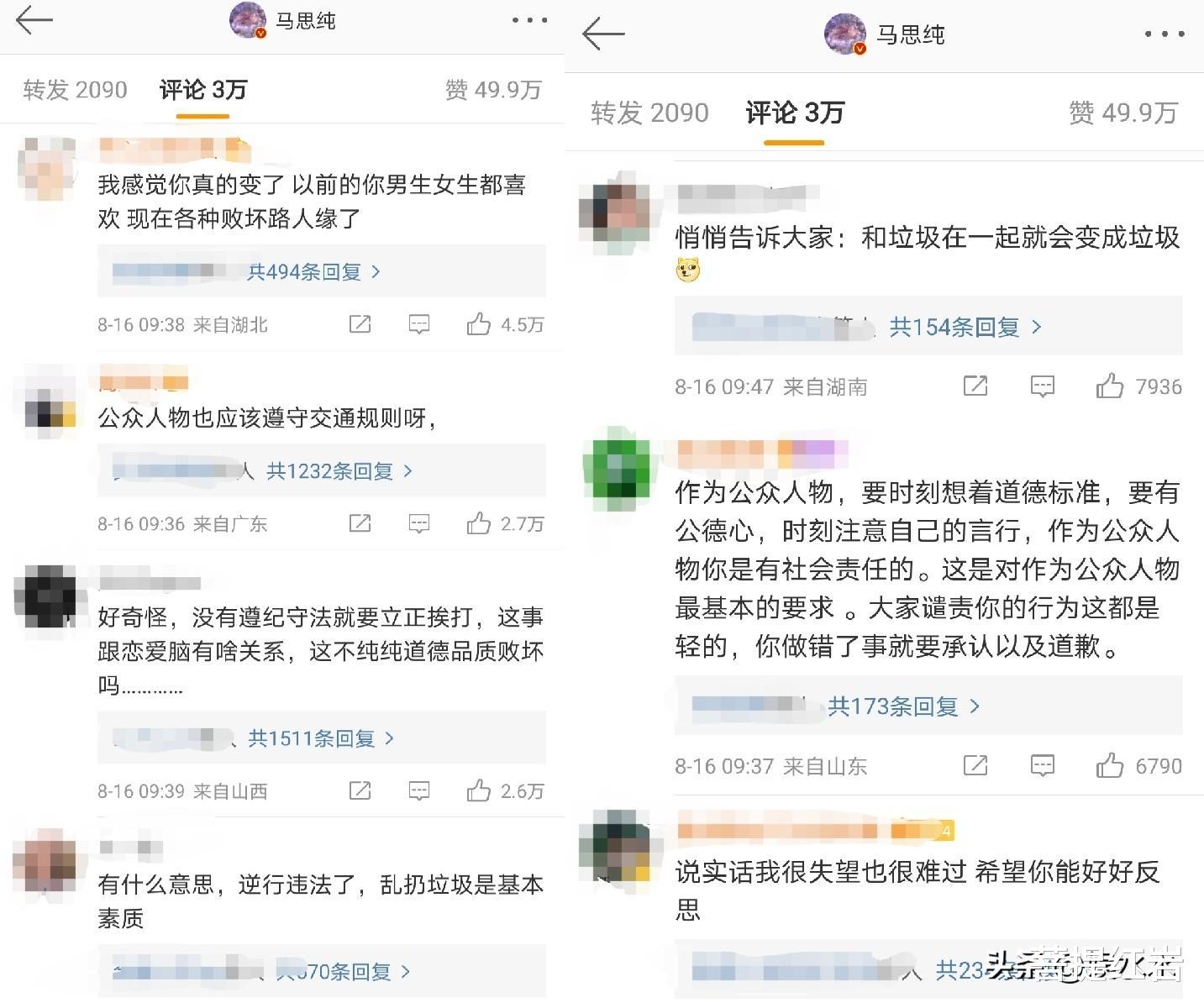
Task: Open 共173条回复 reply thread
Action: click(x=904, y=706)
